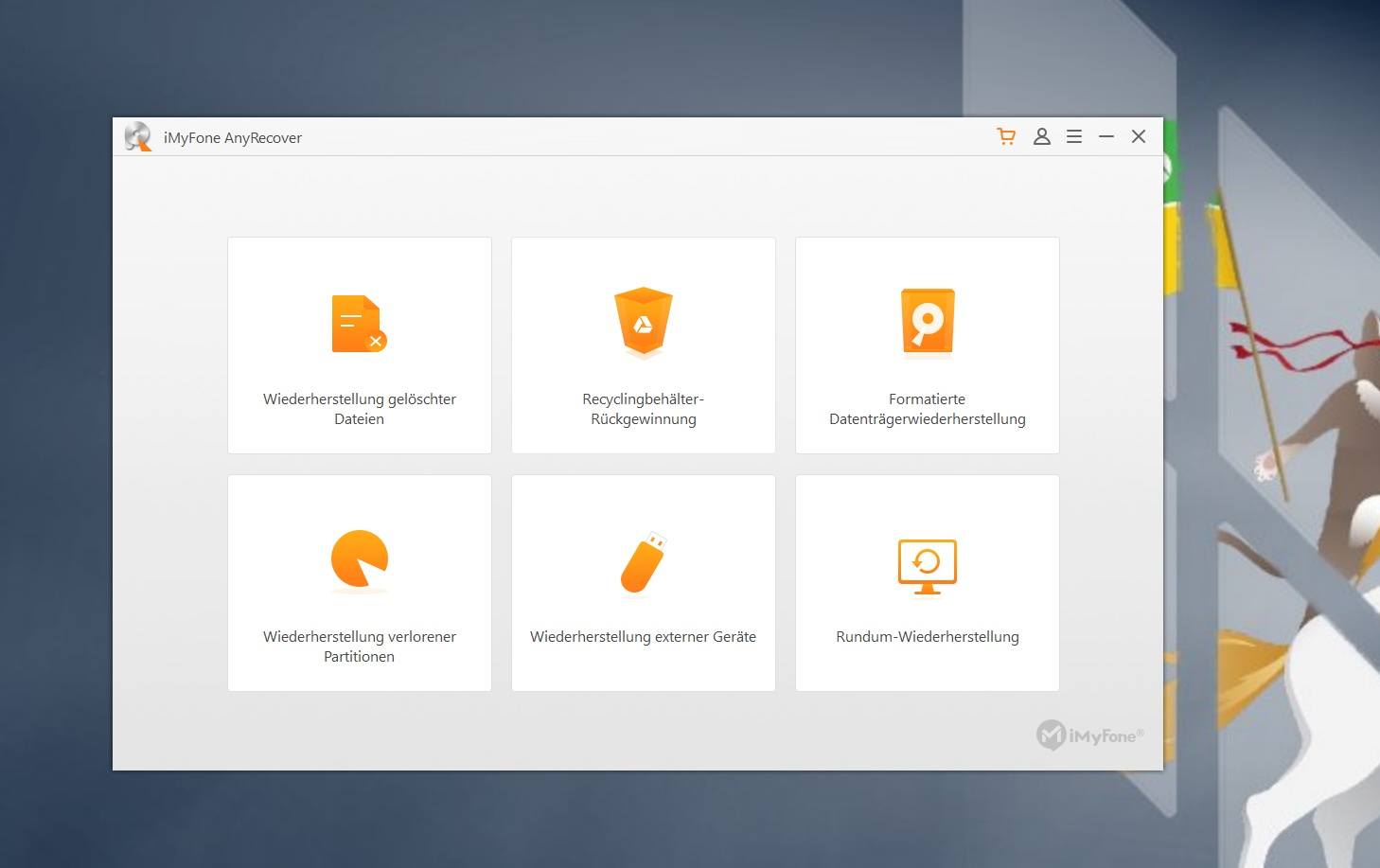Screen dimensions: 1380x868
Task: Open the hamburger menu in title bar
Action: point(1074,136)
